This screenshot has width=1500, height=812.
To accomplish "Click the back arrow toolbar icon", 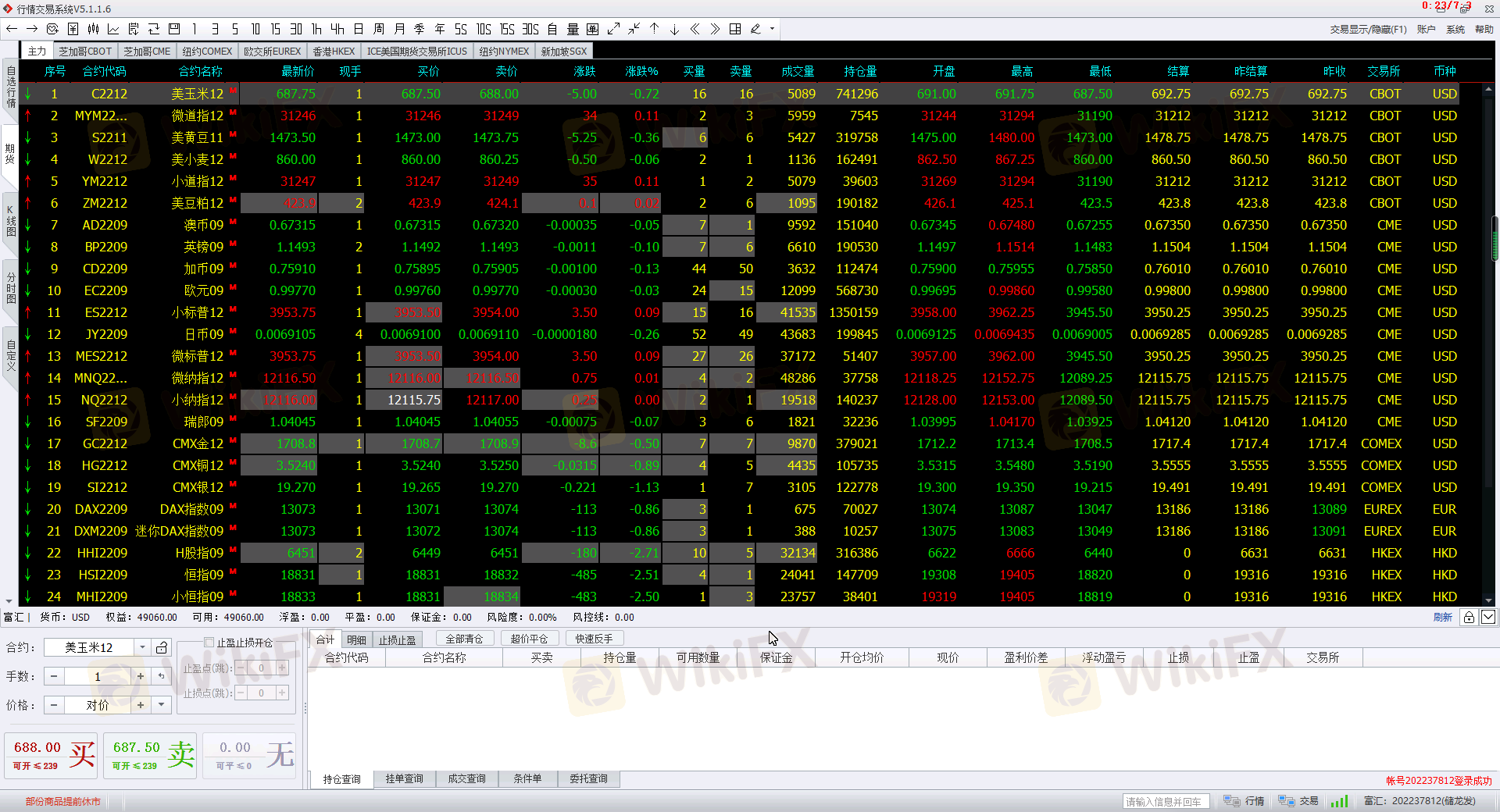I will coord(12,29).
